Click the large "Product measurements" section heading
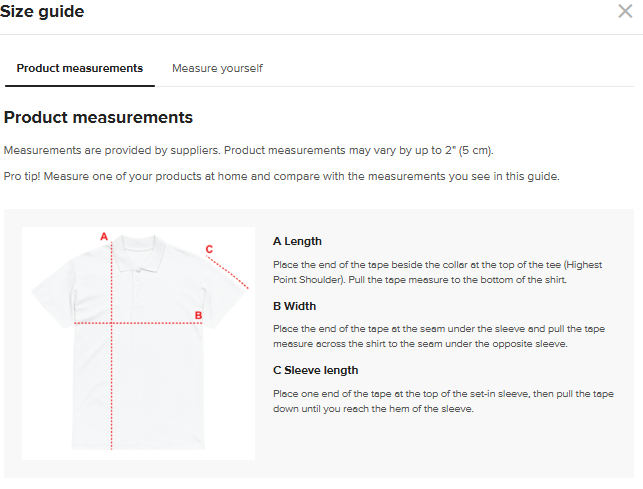This screenshot has height=489, width=643. pyautogui.click(x=98, y=117)
